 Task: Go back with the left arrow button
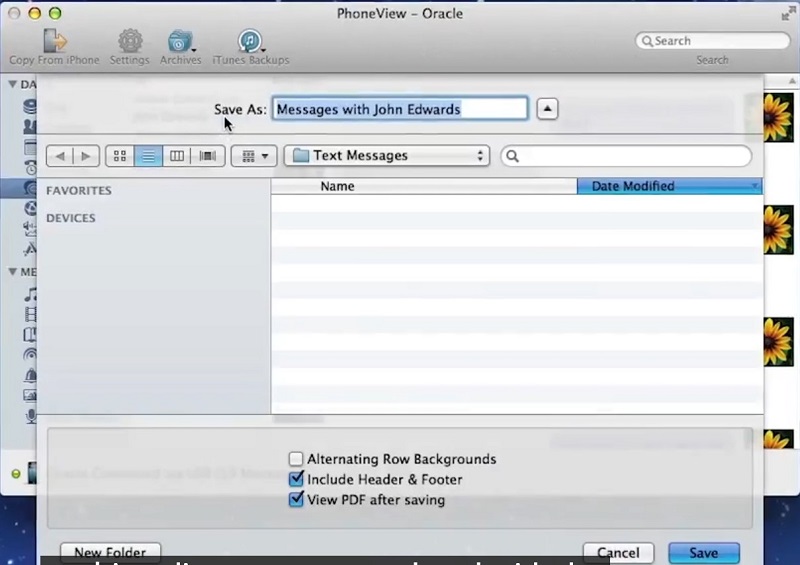[60, 156]
